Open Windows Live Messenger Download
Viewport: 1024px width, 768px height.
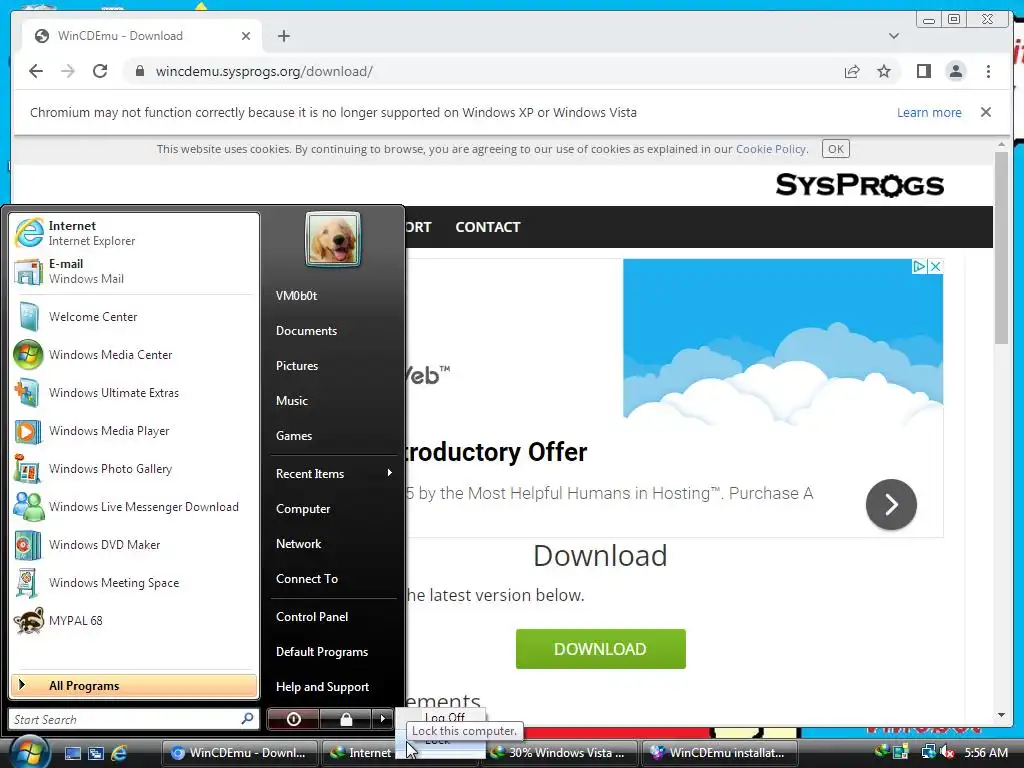(x=134, y=507)
